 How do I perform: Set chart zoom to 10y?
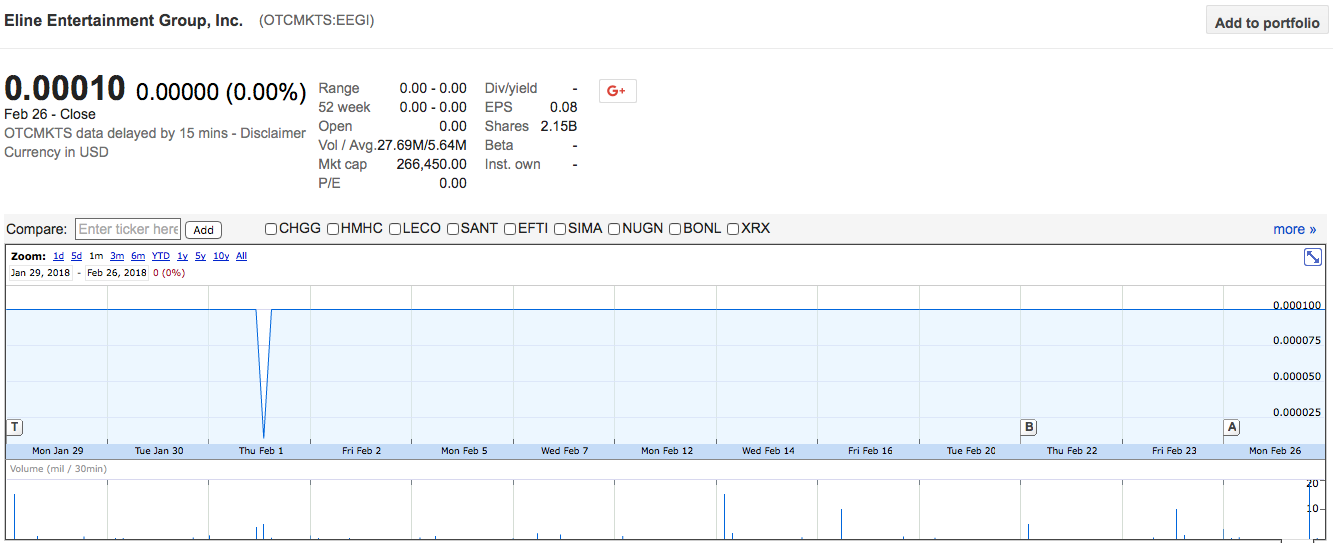(221, 256)
